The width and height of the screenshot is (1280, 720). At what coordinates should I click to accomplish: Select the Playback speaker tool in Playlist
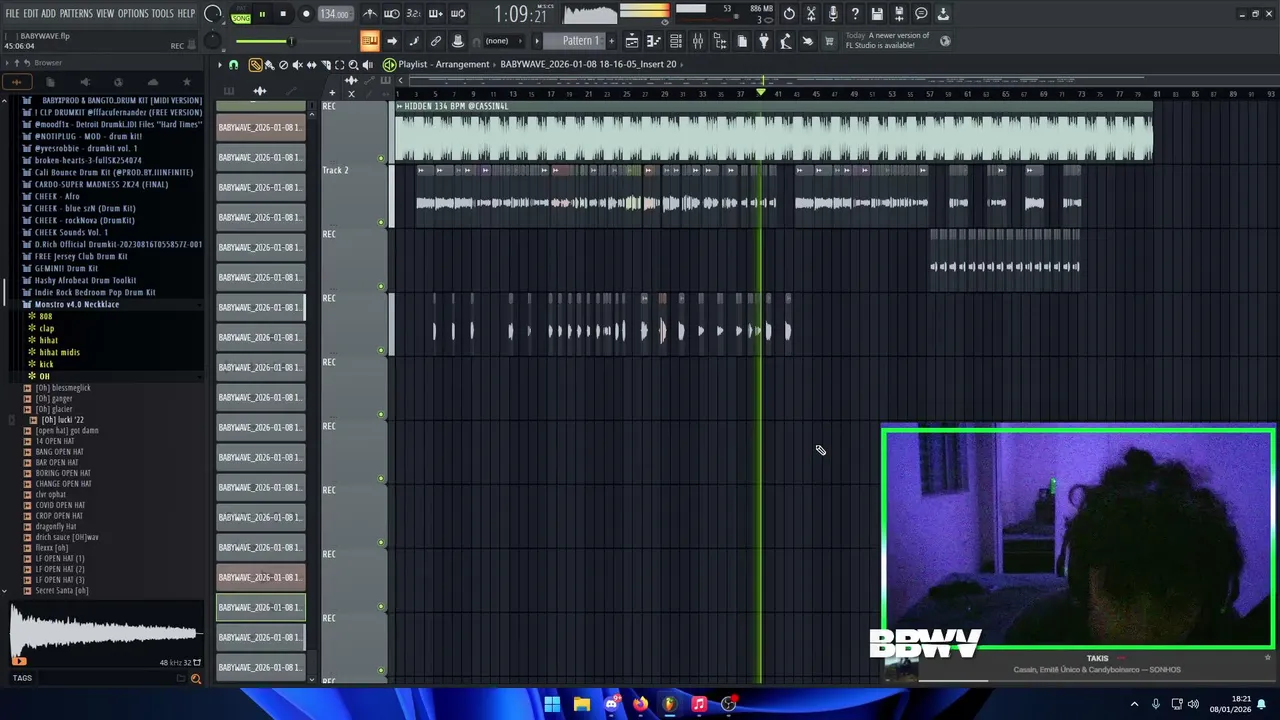(x=367, y=65)
